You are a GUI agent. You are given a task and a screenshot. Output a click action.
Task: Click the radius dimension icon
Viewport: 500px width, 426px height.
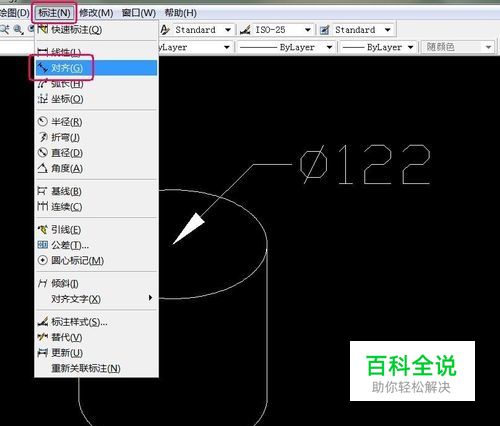tap(42, 121)
